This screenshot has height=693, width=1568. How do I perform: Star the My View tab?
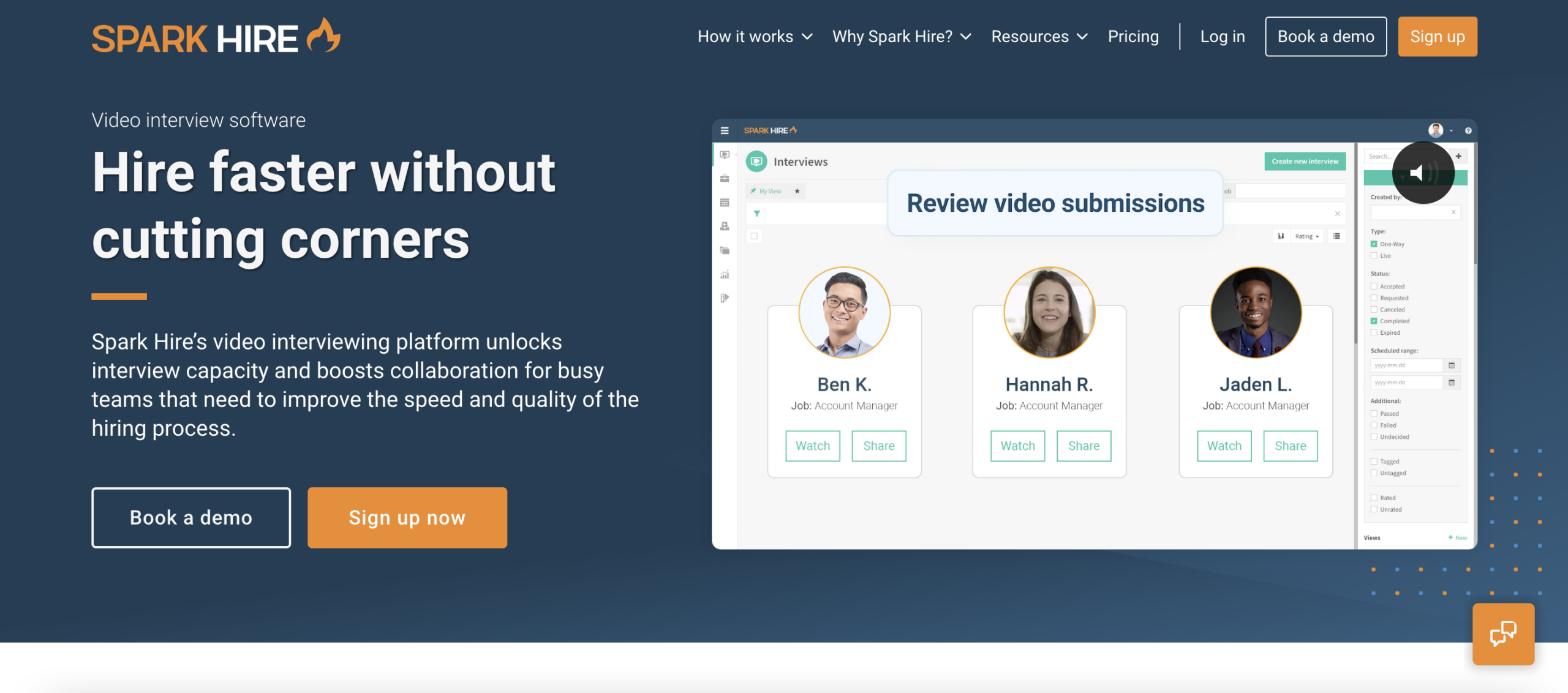click(797, 191)
